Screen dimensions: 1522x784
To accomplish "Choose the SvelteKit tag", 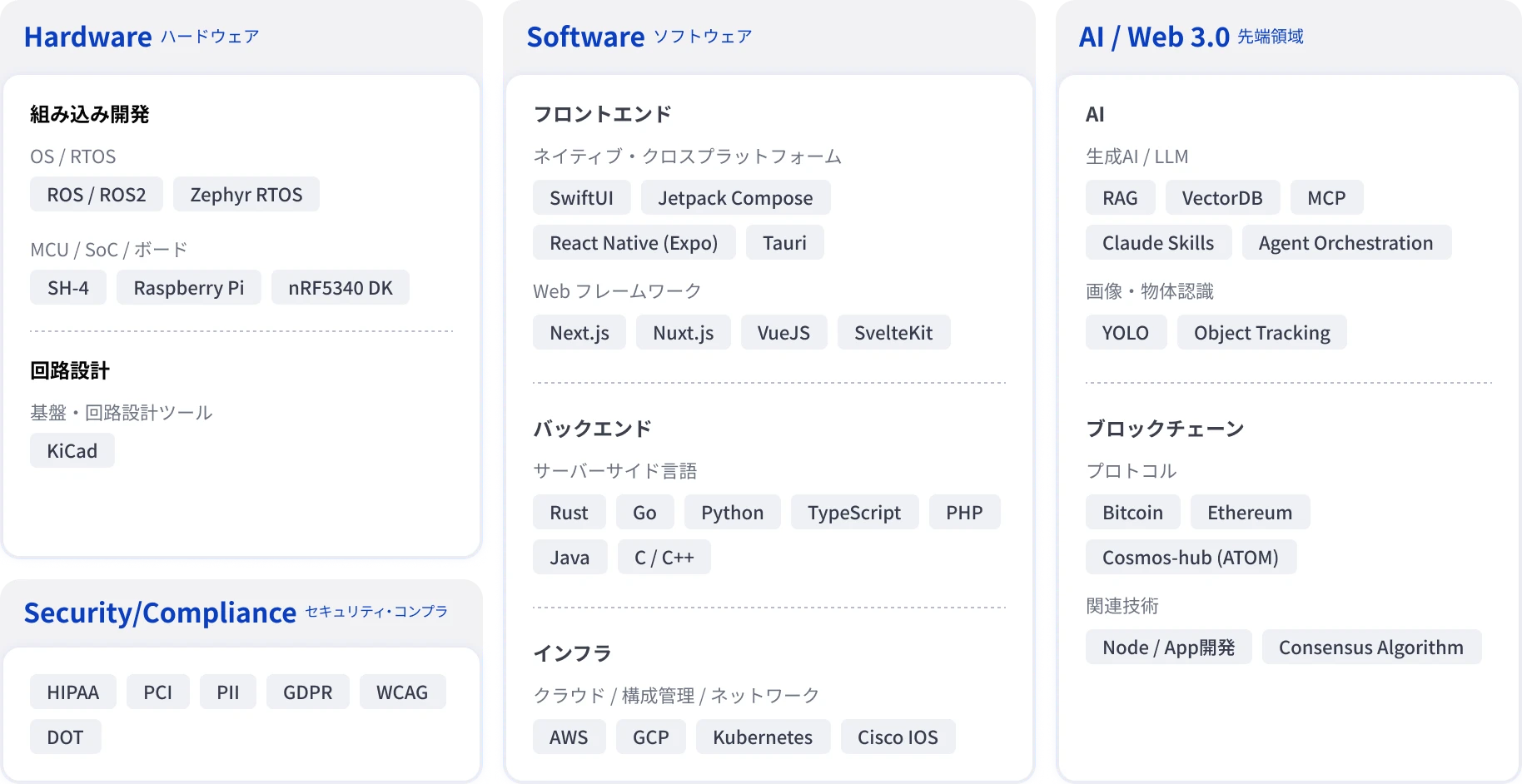I will click(894, 332).
